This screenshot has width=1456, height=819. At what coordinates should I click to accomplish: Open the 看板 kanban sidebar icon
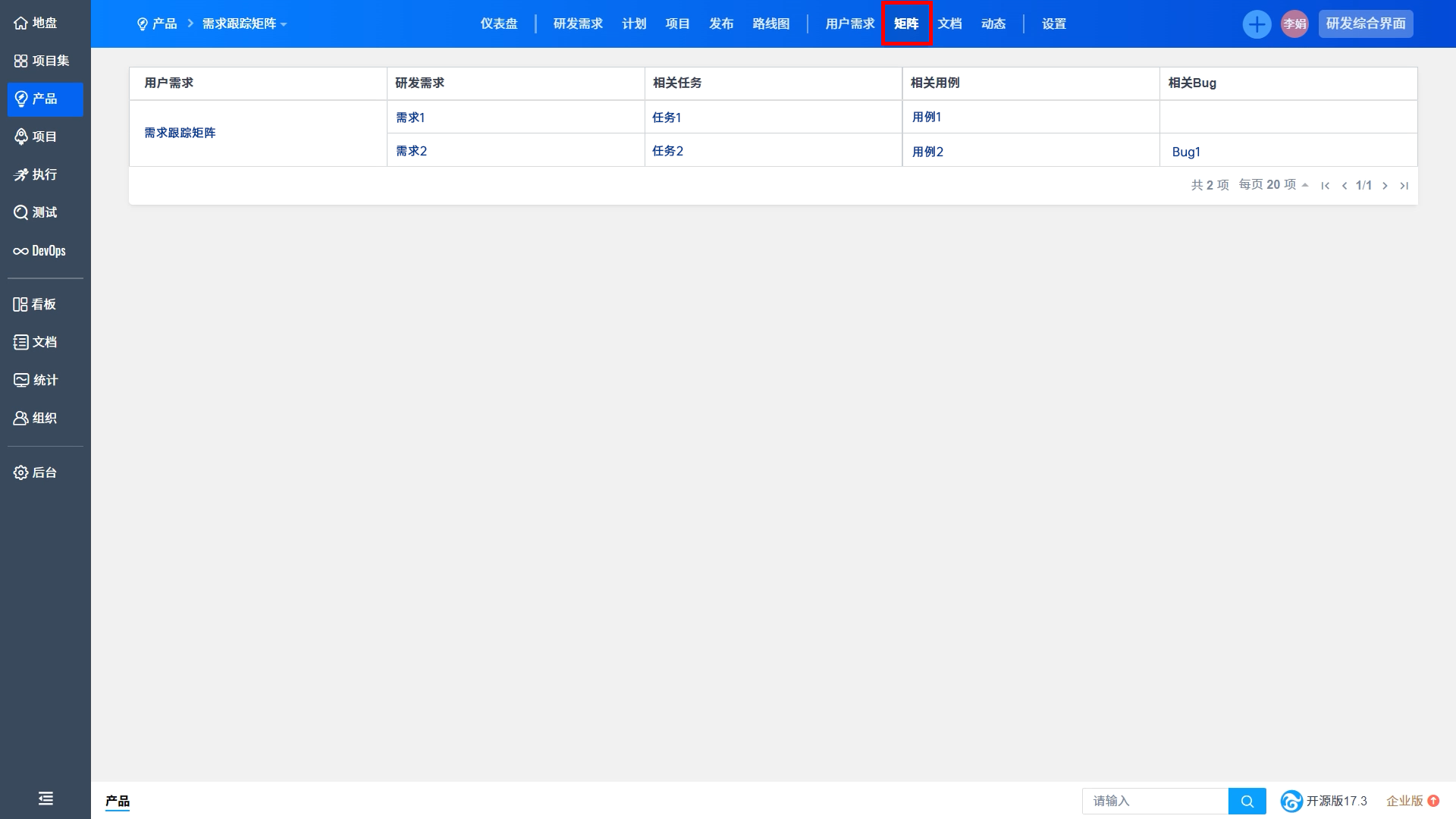click(21, 305)
